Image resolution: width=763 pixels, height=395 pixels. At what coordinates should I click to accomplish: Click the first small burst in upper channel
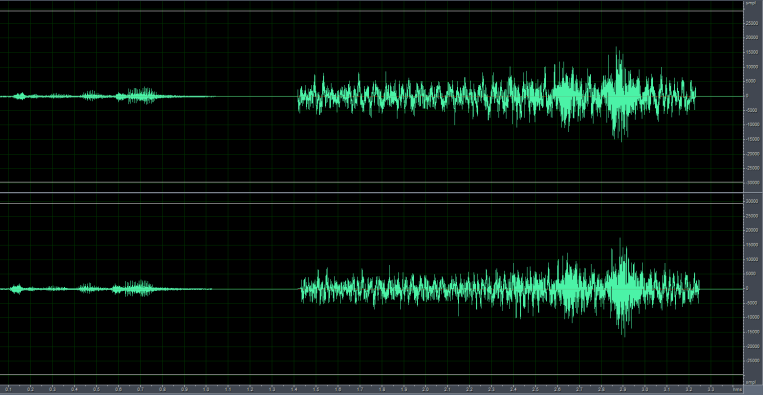tap(20, 96)
